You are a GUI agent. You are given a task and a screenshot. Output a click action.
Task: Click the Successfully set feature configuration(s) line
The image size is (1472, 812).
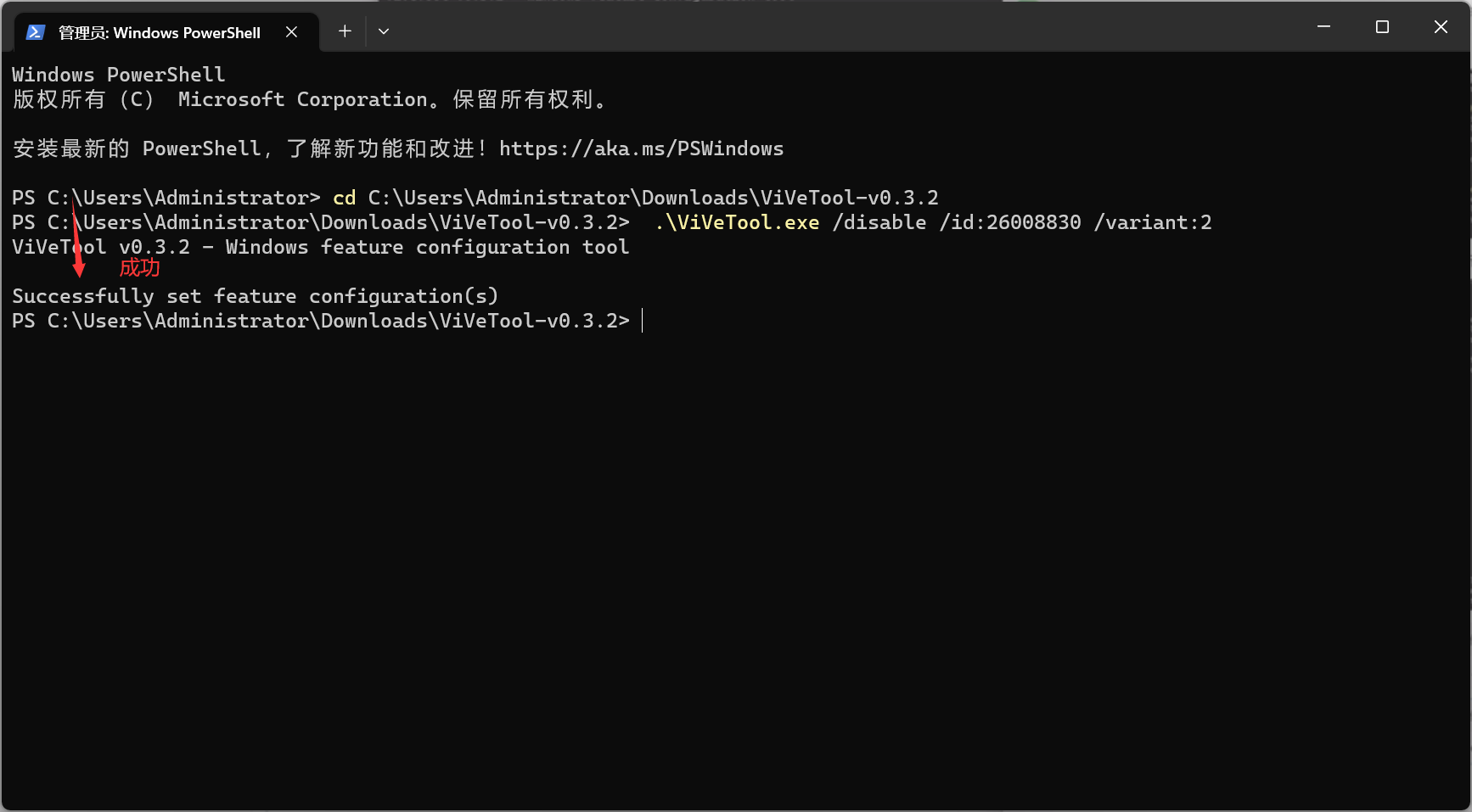255,296
